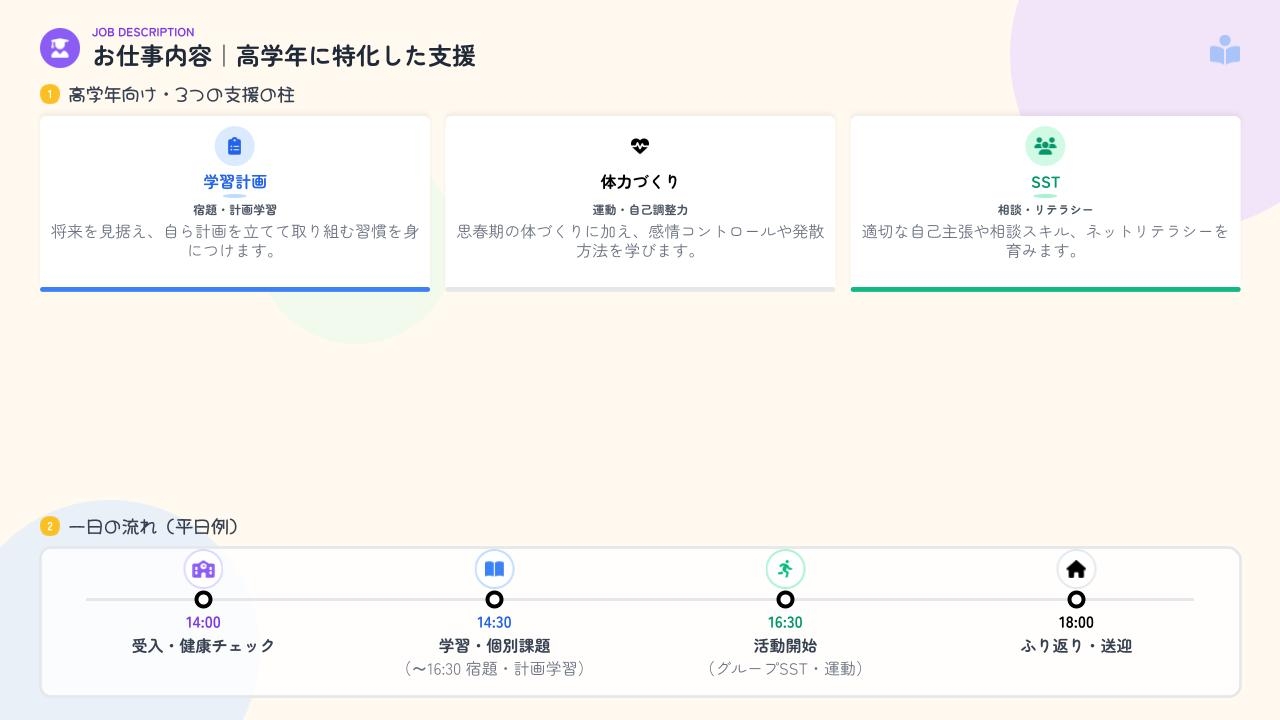Click the book reader icon top right
This screenshot has width=1280, height=720.
click(1225, 50)
